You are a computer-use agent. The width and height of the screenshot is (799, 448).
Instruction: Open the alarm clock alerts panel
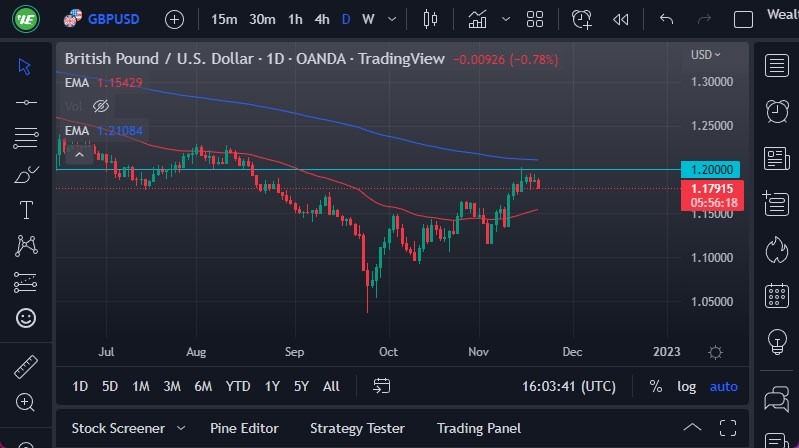[x=776, y=110]
